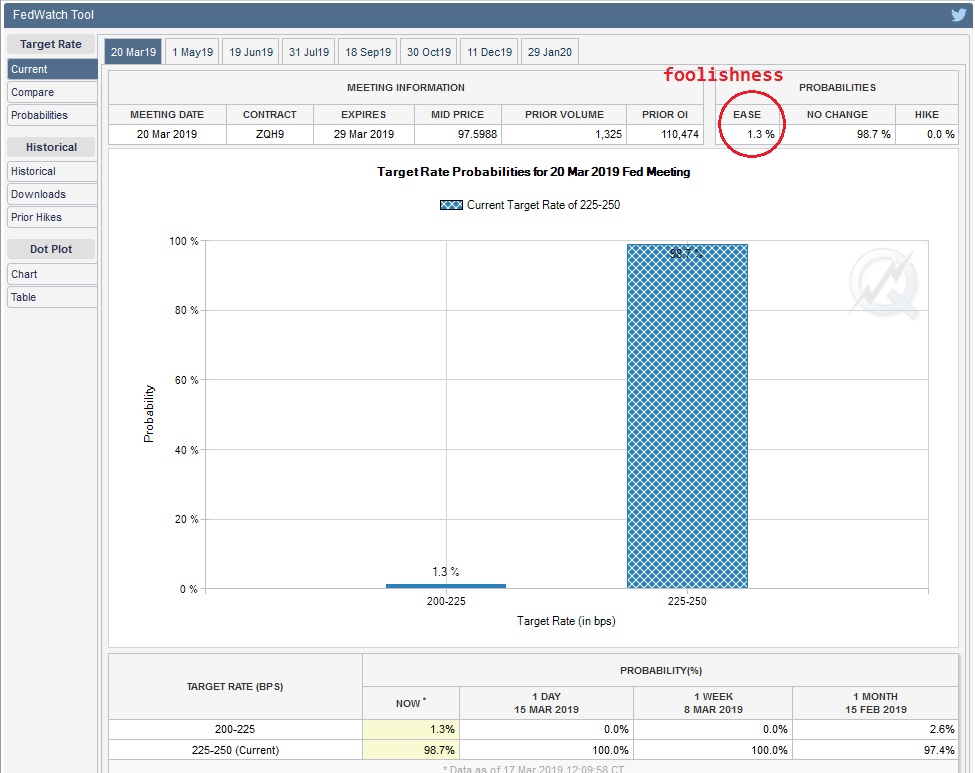The height and width of the screenshot is (773, 975).
Task: Click the 225-250 bar in the chart
Action: click(x=687, y=416)
